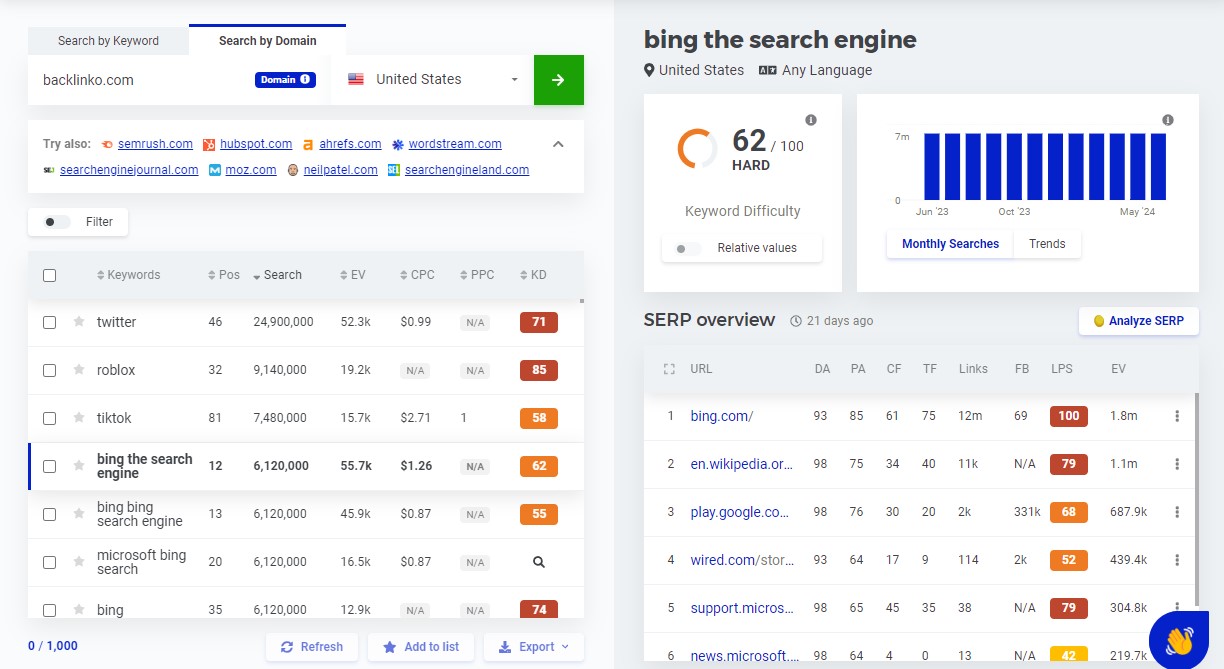Check the twitter row checkbox

pyautogui.click(x=49, y=322)
